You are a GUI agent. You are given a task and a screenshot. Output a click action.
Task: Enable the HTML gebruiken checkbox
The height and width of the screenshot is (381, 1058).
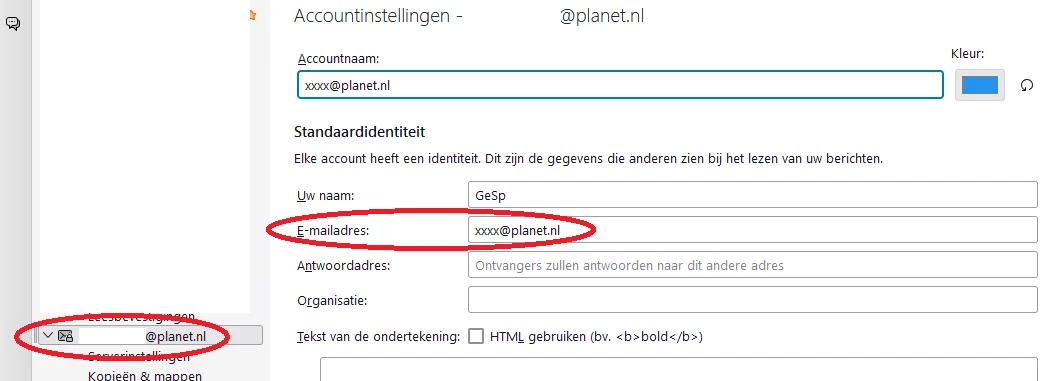click(476, 335)
